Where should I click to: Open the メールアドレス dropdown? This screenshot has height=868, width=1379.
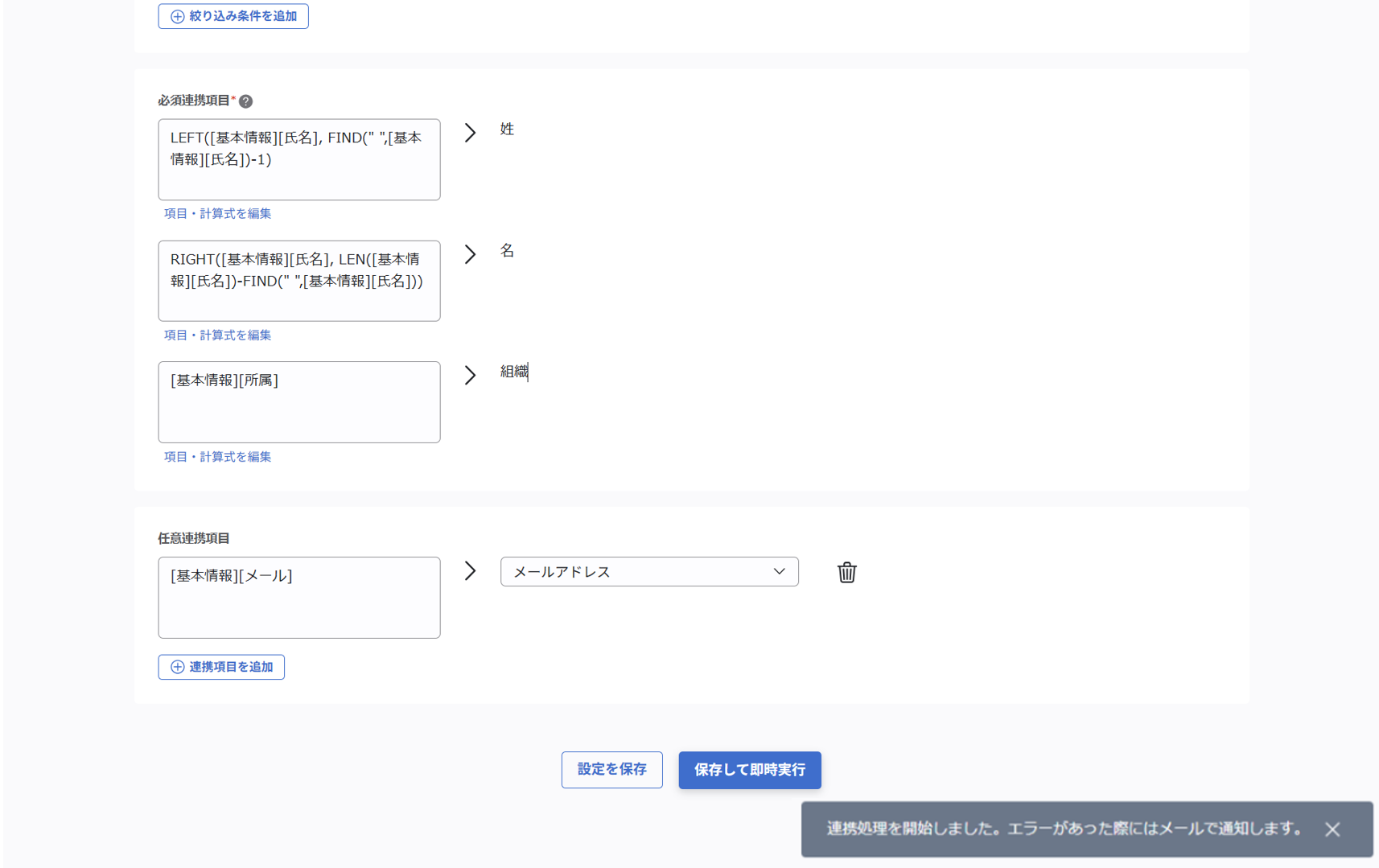coord(648,572)
